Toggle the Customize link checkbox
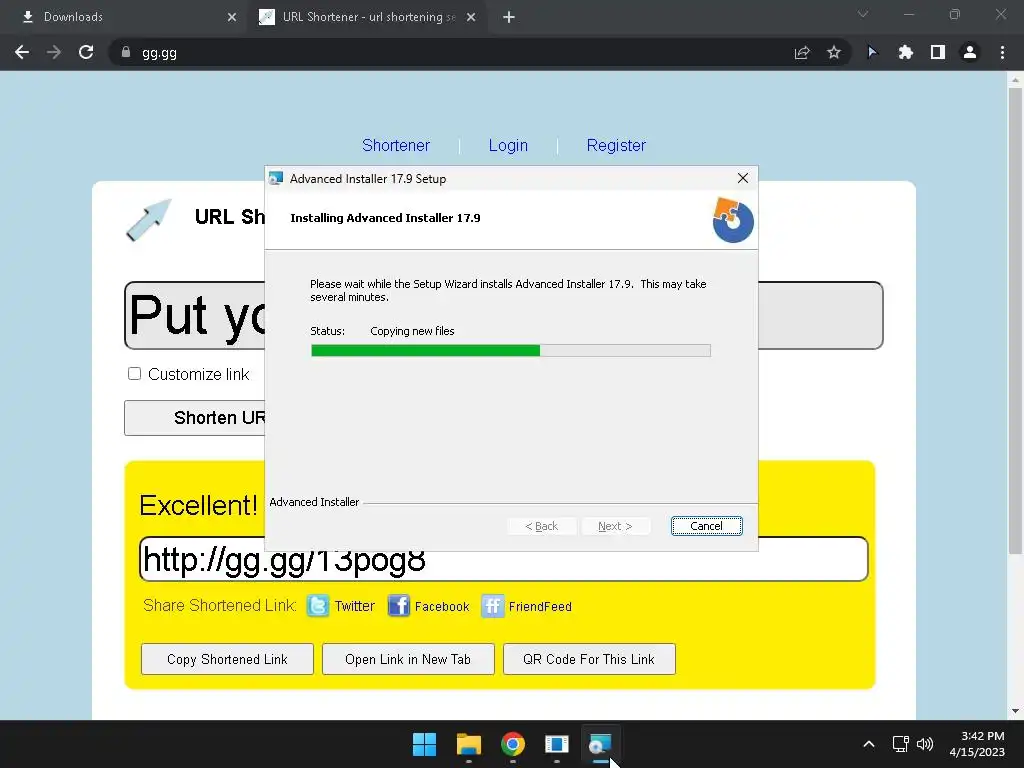Viewport: 1024px width, 768px height. coord(134,374)
